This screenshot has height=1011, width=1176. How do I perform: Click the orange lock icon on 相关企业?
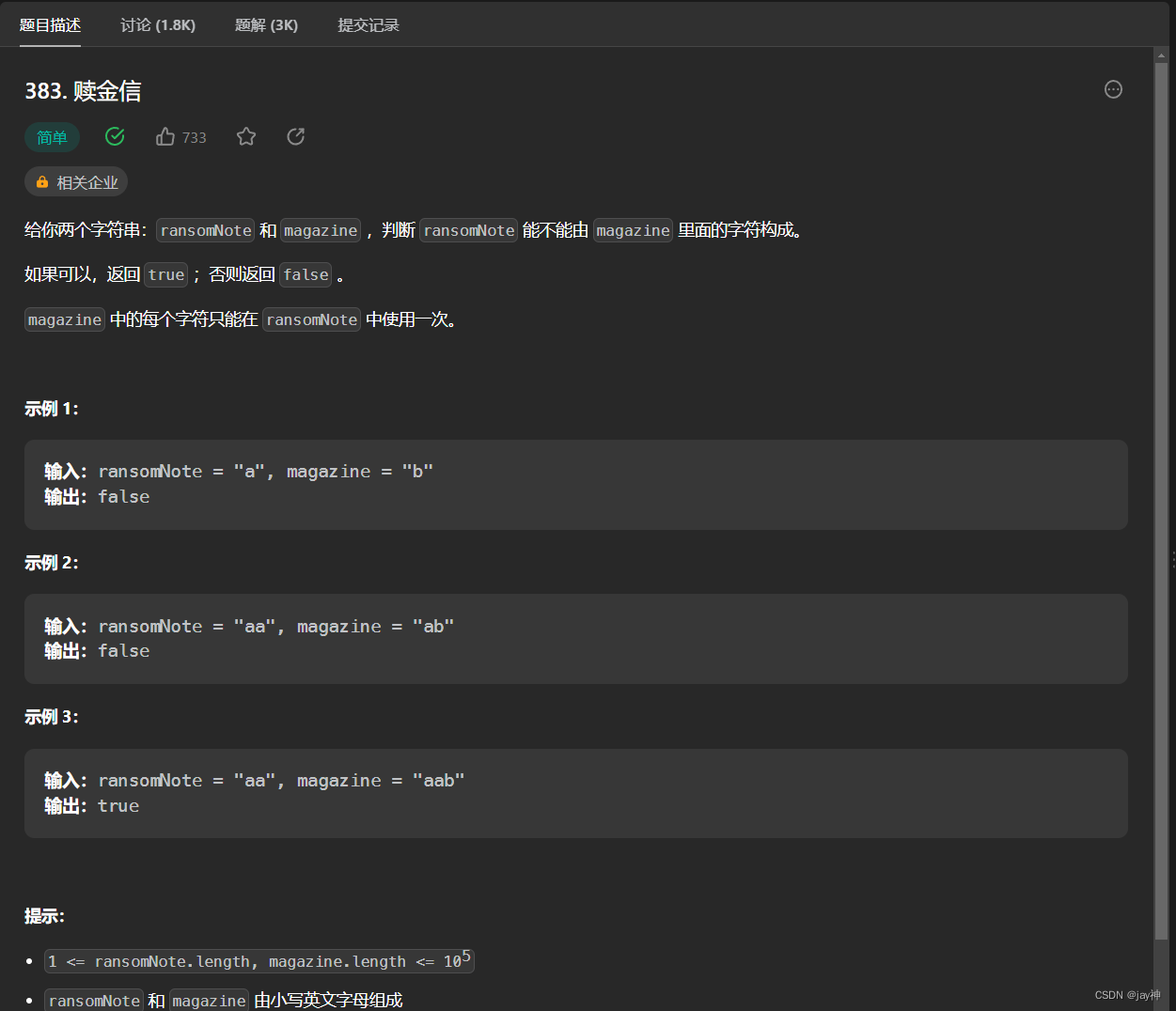pyautogui.click(x=41, y=181)
